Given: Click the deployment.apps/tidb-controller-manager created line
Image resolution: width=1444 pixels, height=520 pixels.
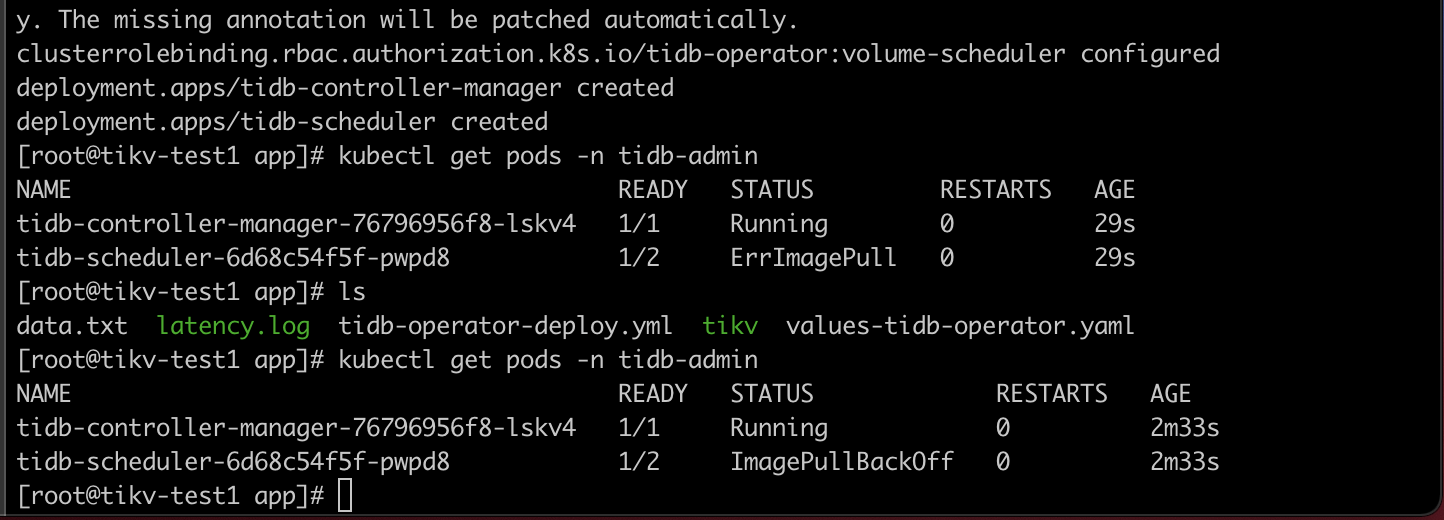Looking at the screenshot, I should tap(345, 88).
